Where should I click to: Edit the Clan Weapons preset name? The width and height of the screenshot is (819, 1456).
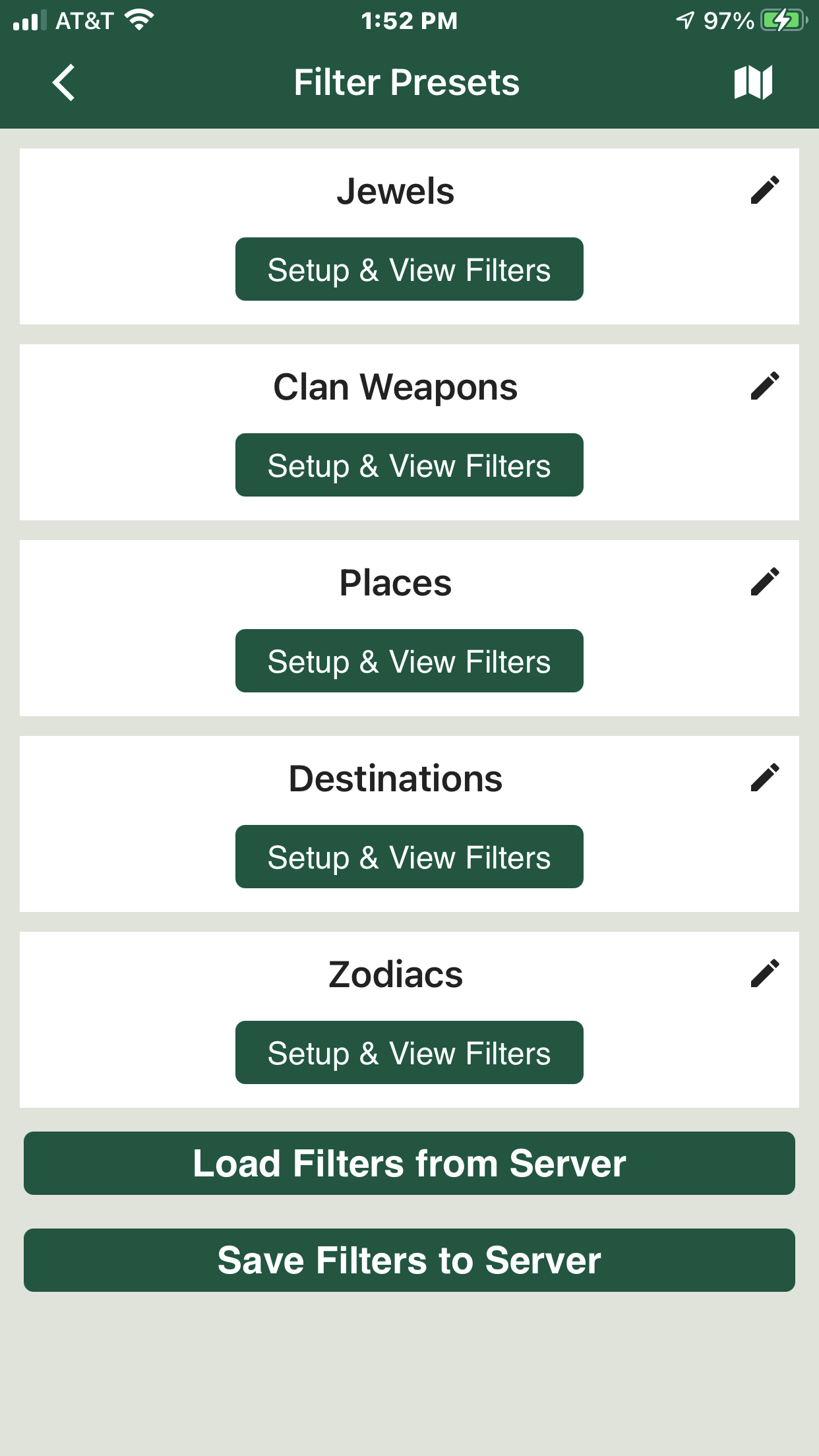[765, 386]
